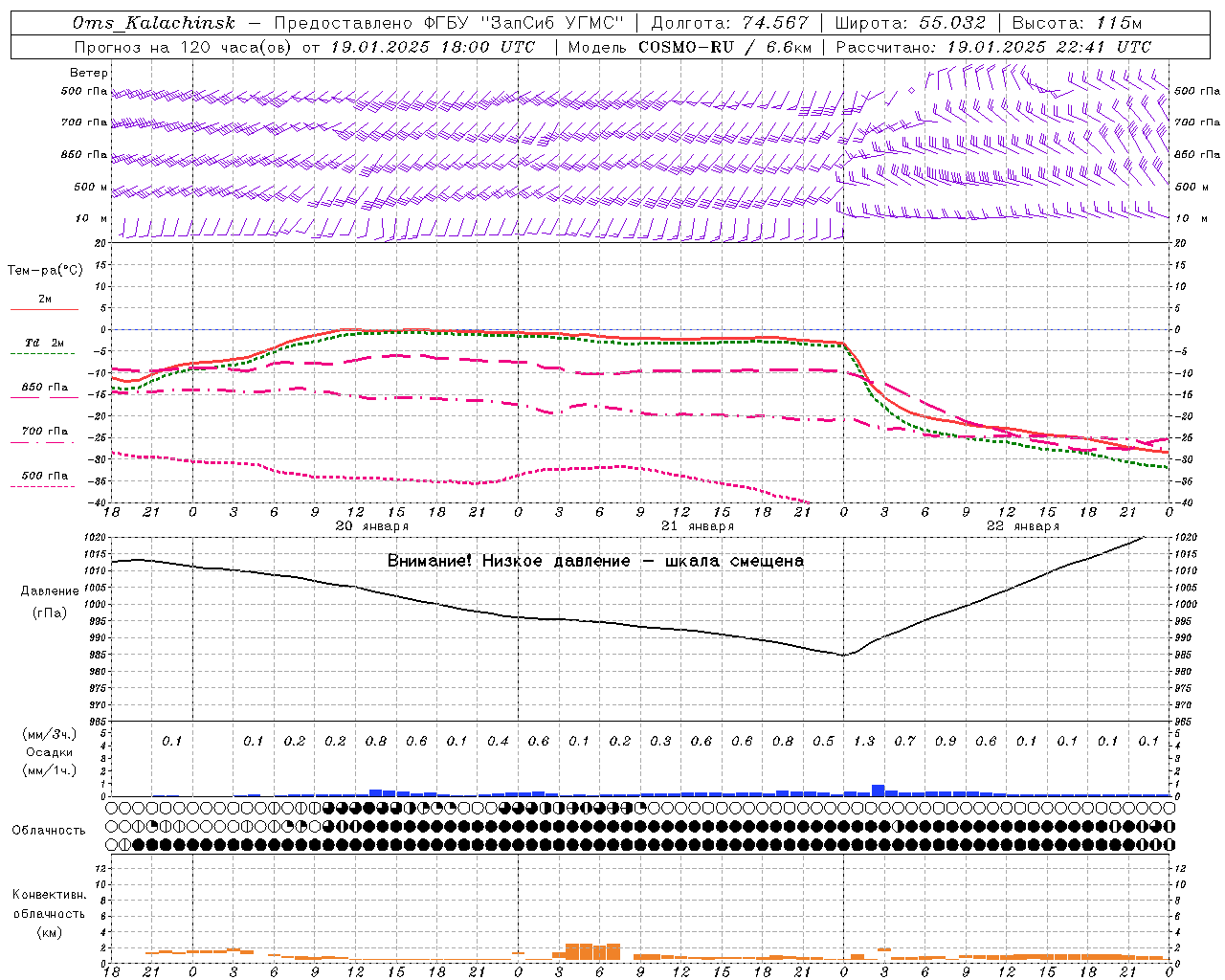This screenshot has height=980, width=1225.
Task: Click the Высота: 115м value
Action: 1077,23
